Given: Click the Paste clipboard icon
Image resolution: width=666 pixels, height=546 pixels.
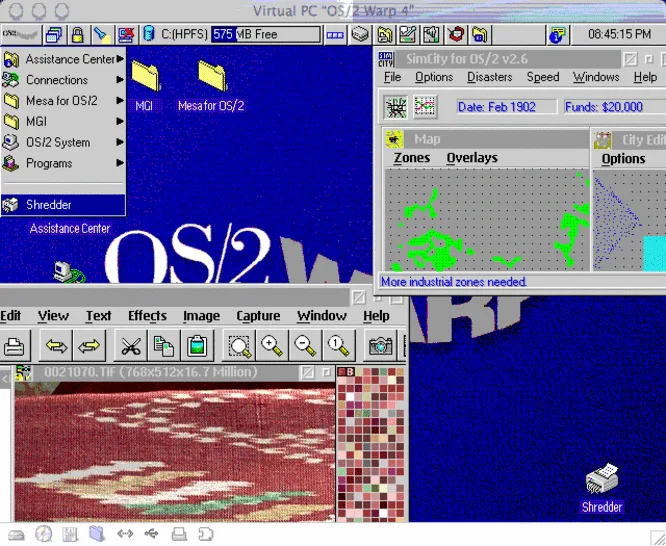Looking at the screenshot, I should tap(197, 346).
